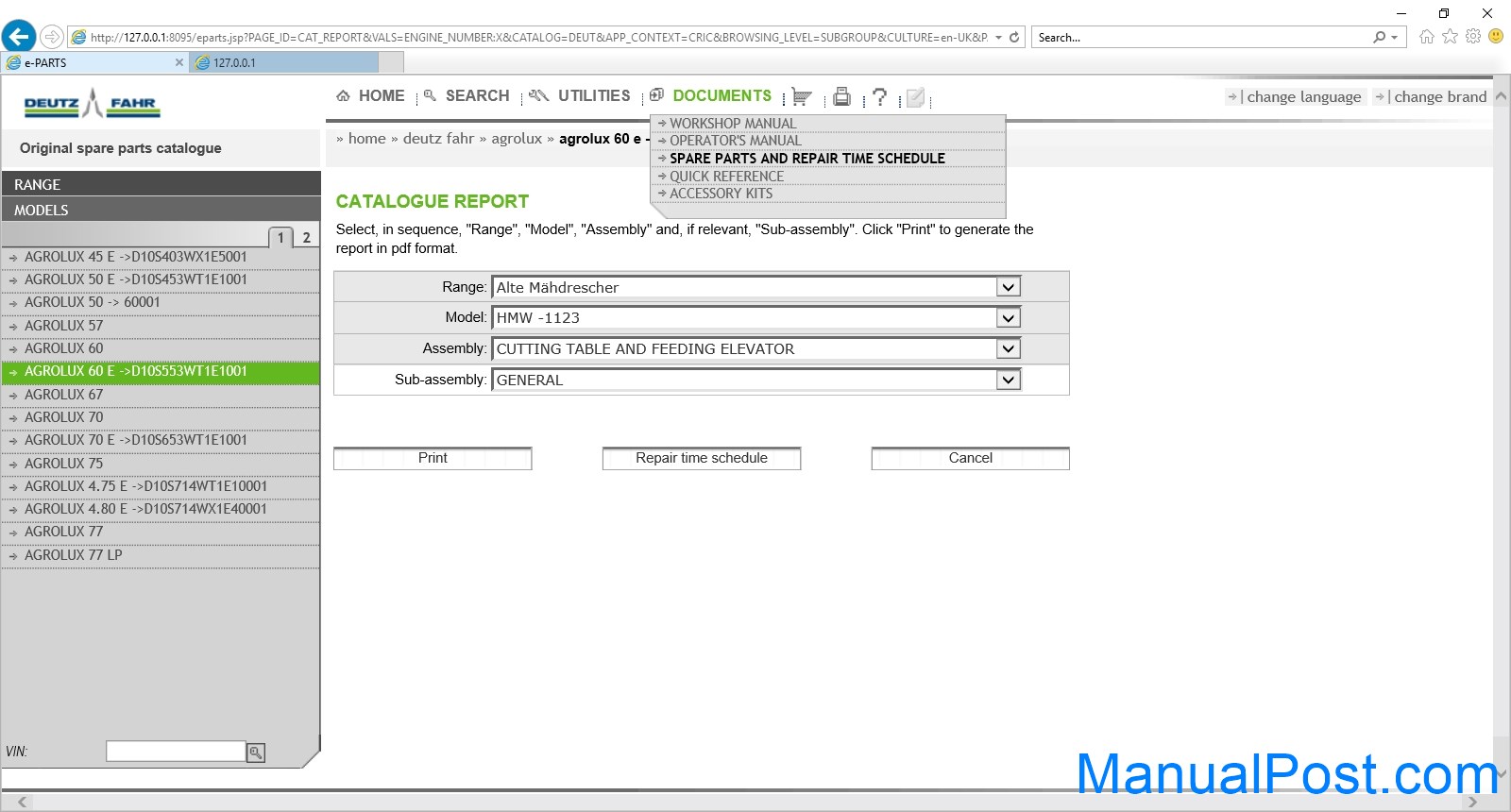This screenshot has height=812, width=1511.
Task: Click the edit note icon
Action: (x=915, y=97)
